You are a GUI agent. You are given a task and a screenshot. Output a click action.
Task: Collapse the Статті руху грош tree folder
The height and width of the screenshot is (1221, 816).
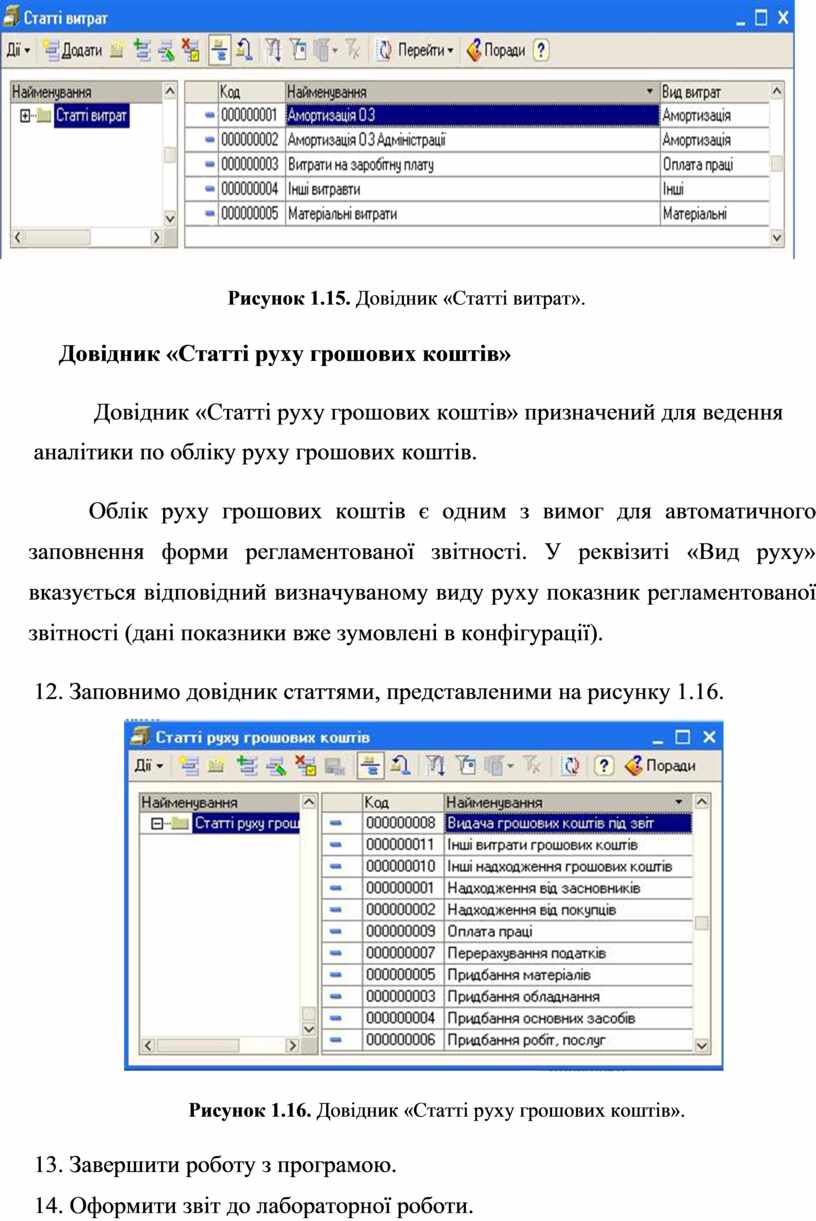pyautogui.click(x=157, y=824)
